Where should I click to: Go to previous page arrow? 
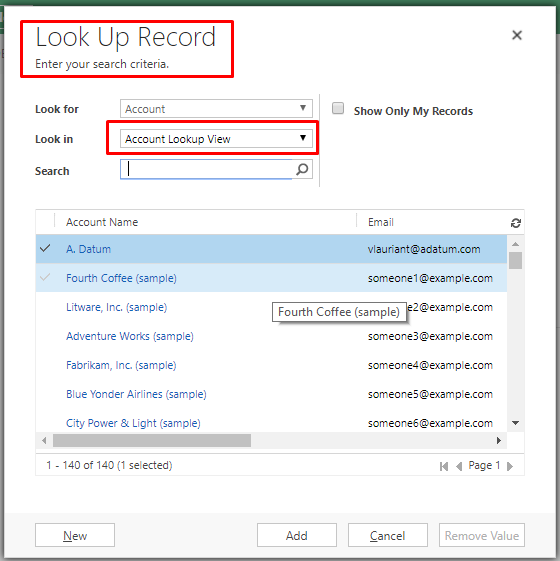click(459, 466)
